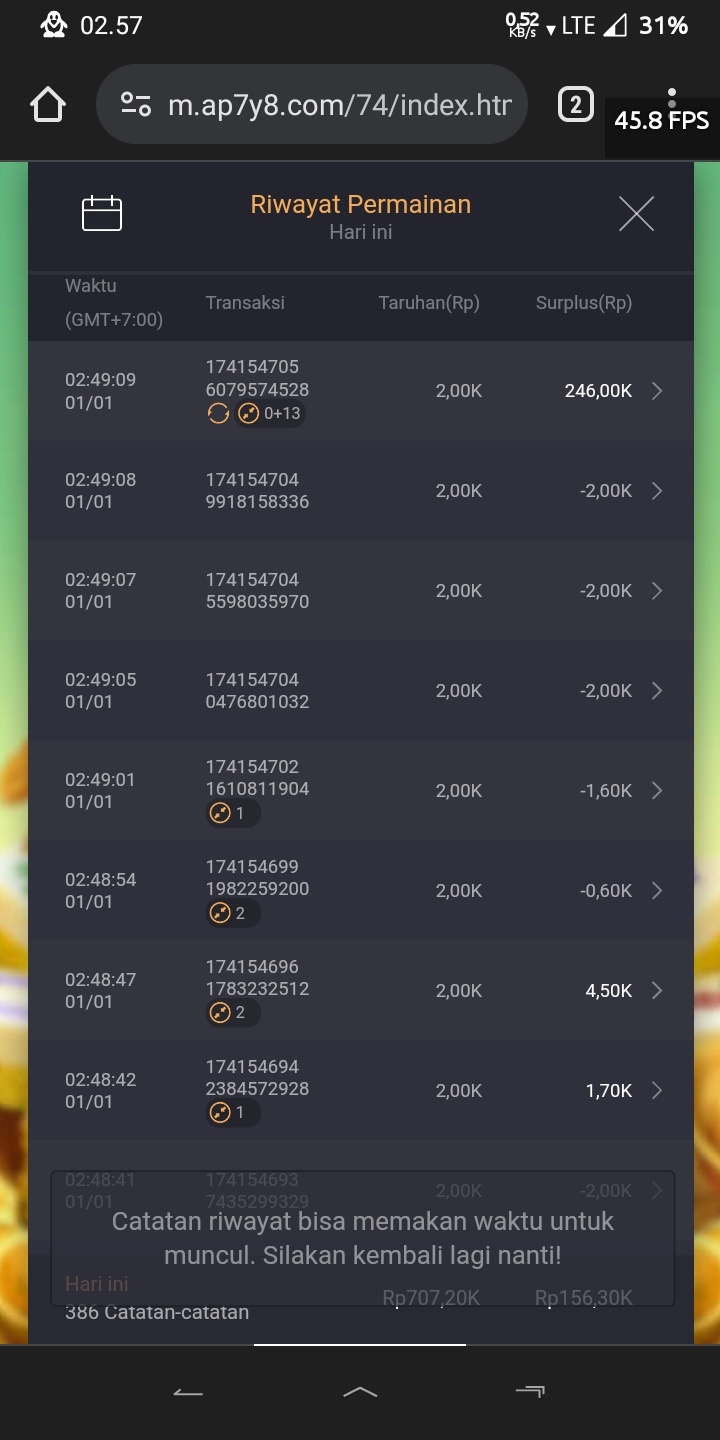Click the free spin icon in 02:49:09 row
Viewport: 720px width, 1440px height.
[218, 413]
